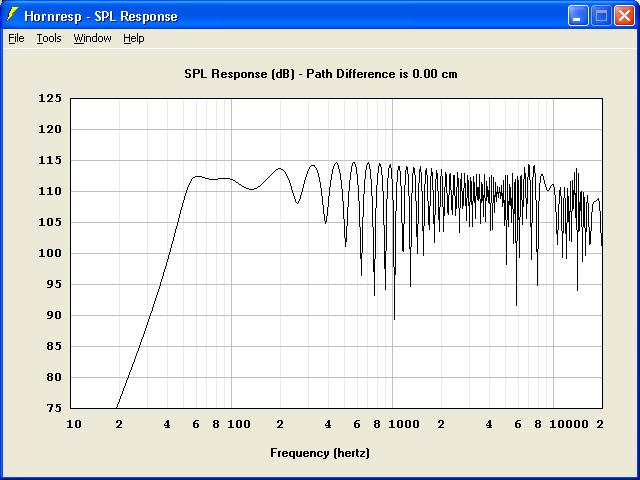
Task: Open the Window menu
Action: (x=92, y=38)
